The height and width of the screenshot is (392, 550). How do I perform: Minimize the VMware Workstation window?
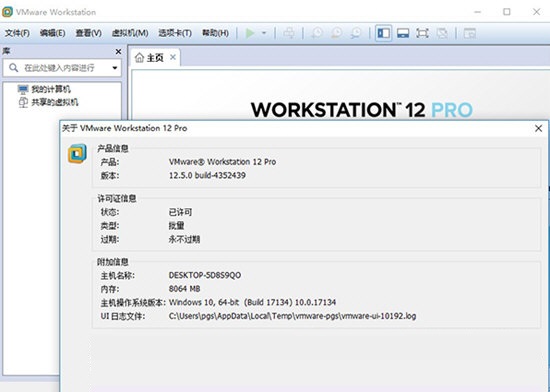coord(477,12)
